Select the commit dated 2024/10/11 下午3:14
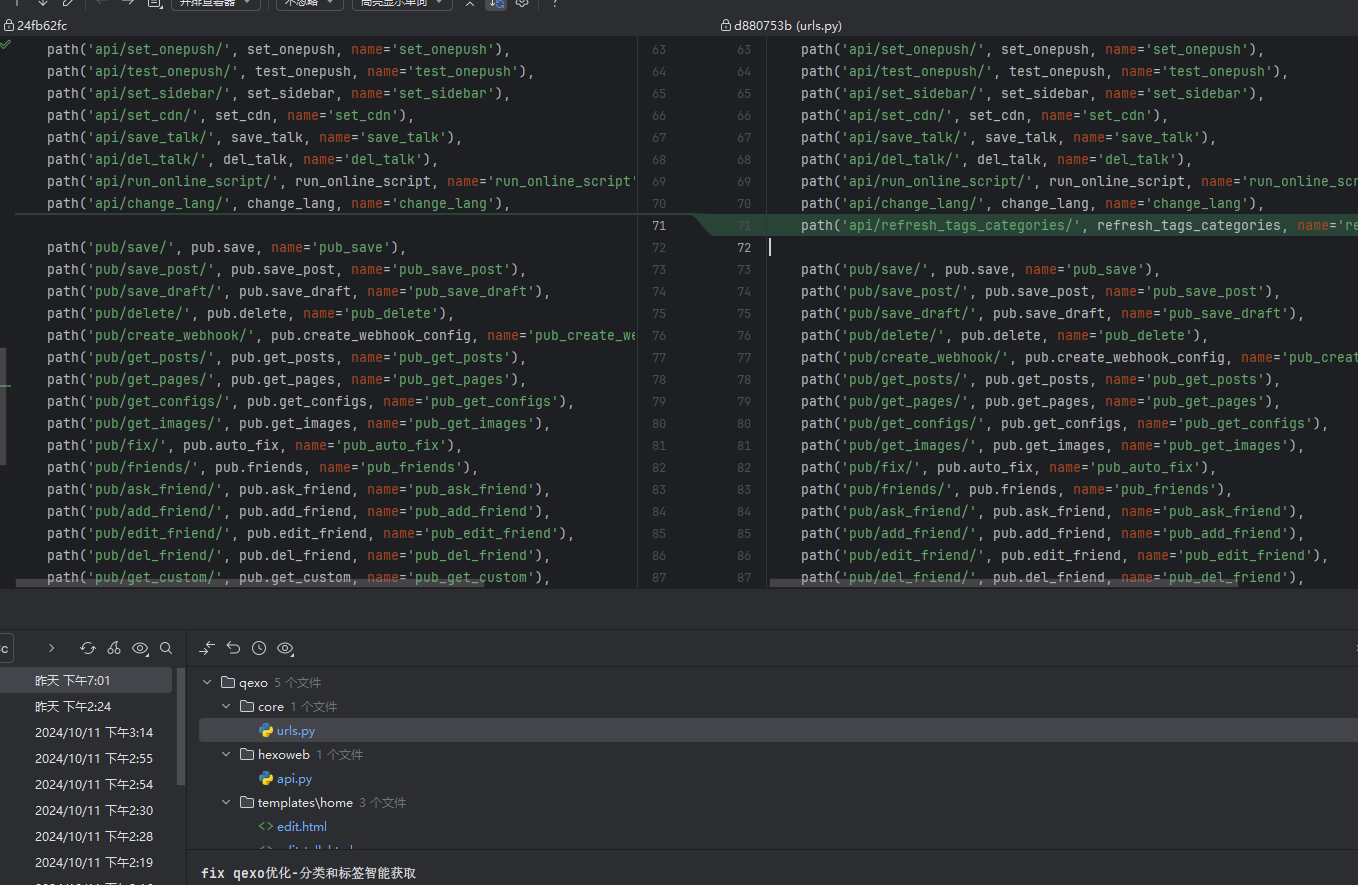 [93, 733]
